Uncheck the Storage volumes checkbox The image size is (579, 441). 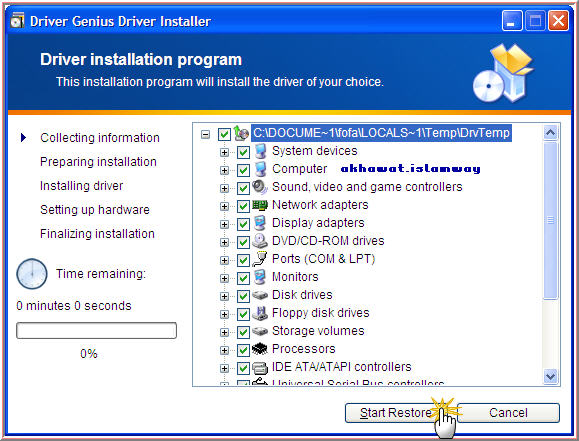[243, 332]
